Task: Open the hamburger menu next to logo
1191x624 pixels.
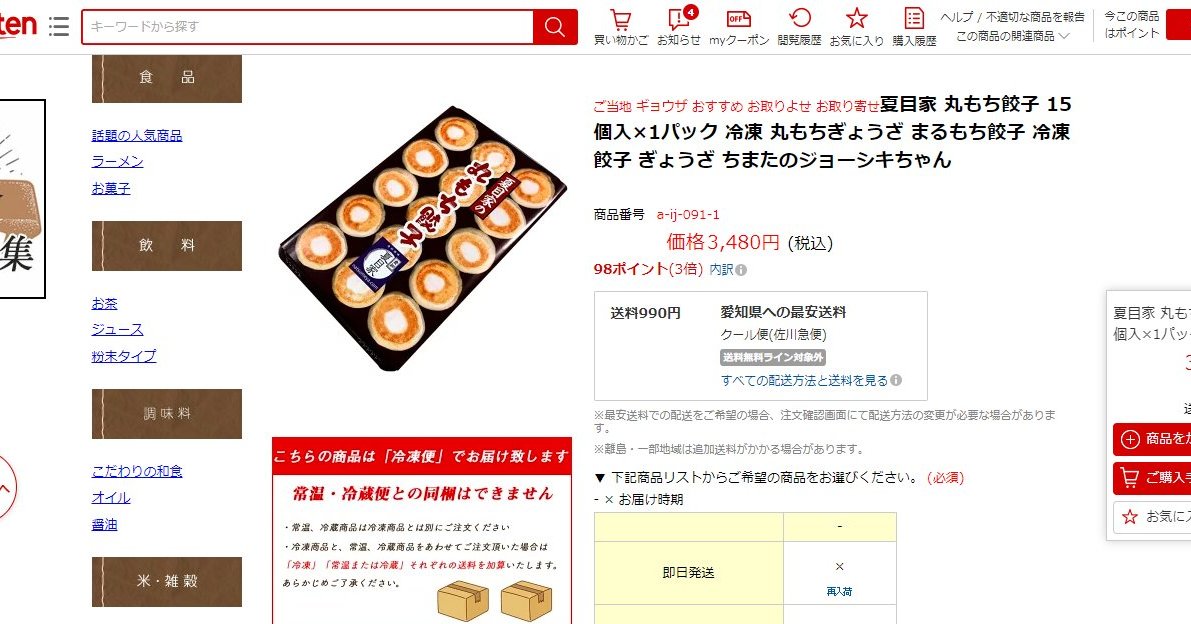Action: tap(58, 26)
